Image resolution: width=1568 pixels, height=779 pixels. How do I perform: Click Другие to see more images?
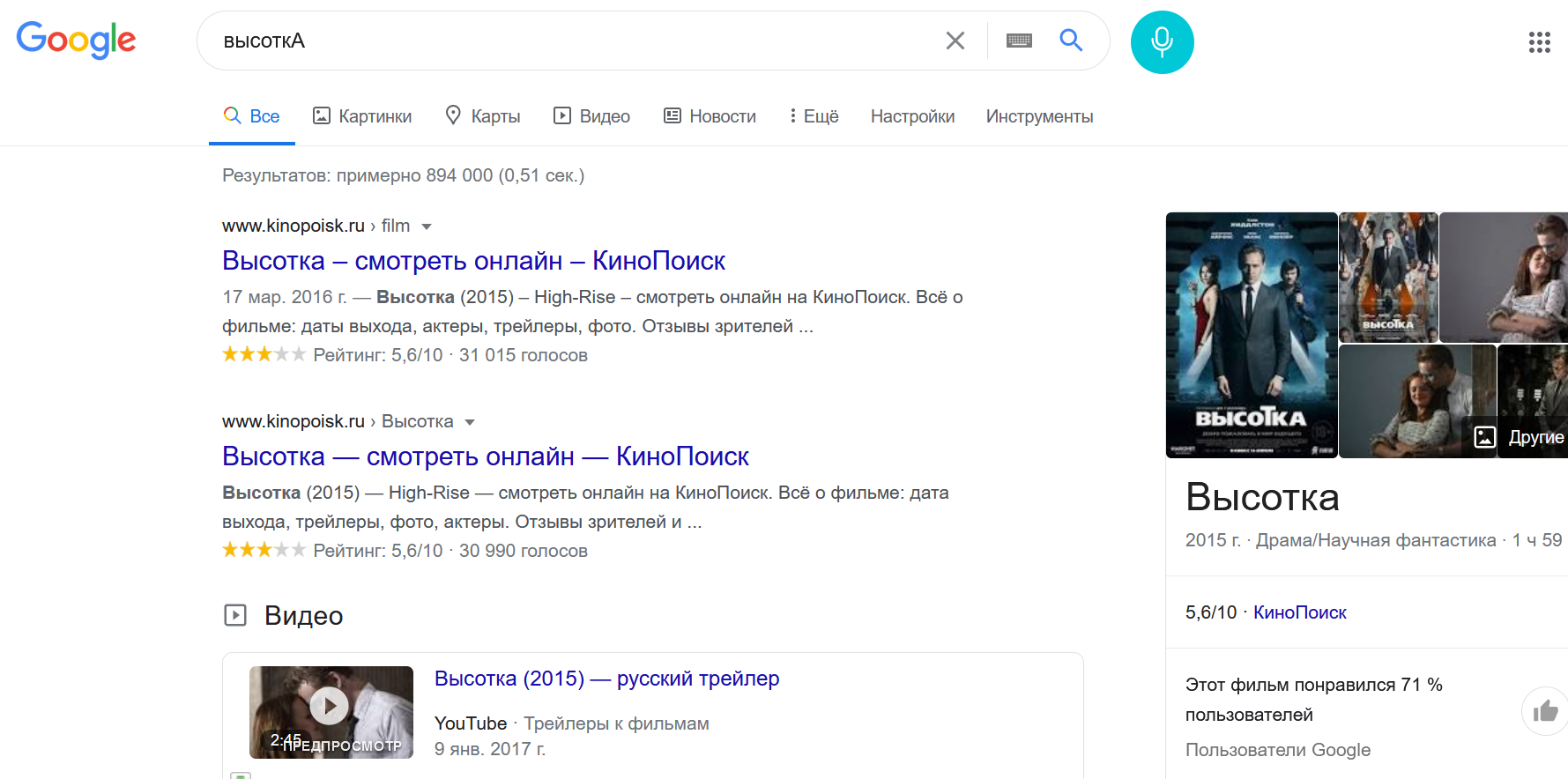click(x=1520, y=437)
